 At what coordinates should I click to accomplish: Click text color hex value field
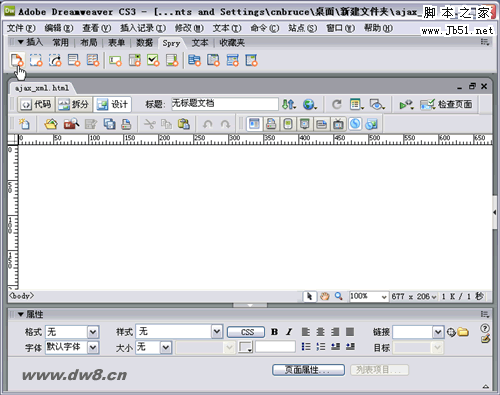tap(275, 347)
